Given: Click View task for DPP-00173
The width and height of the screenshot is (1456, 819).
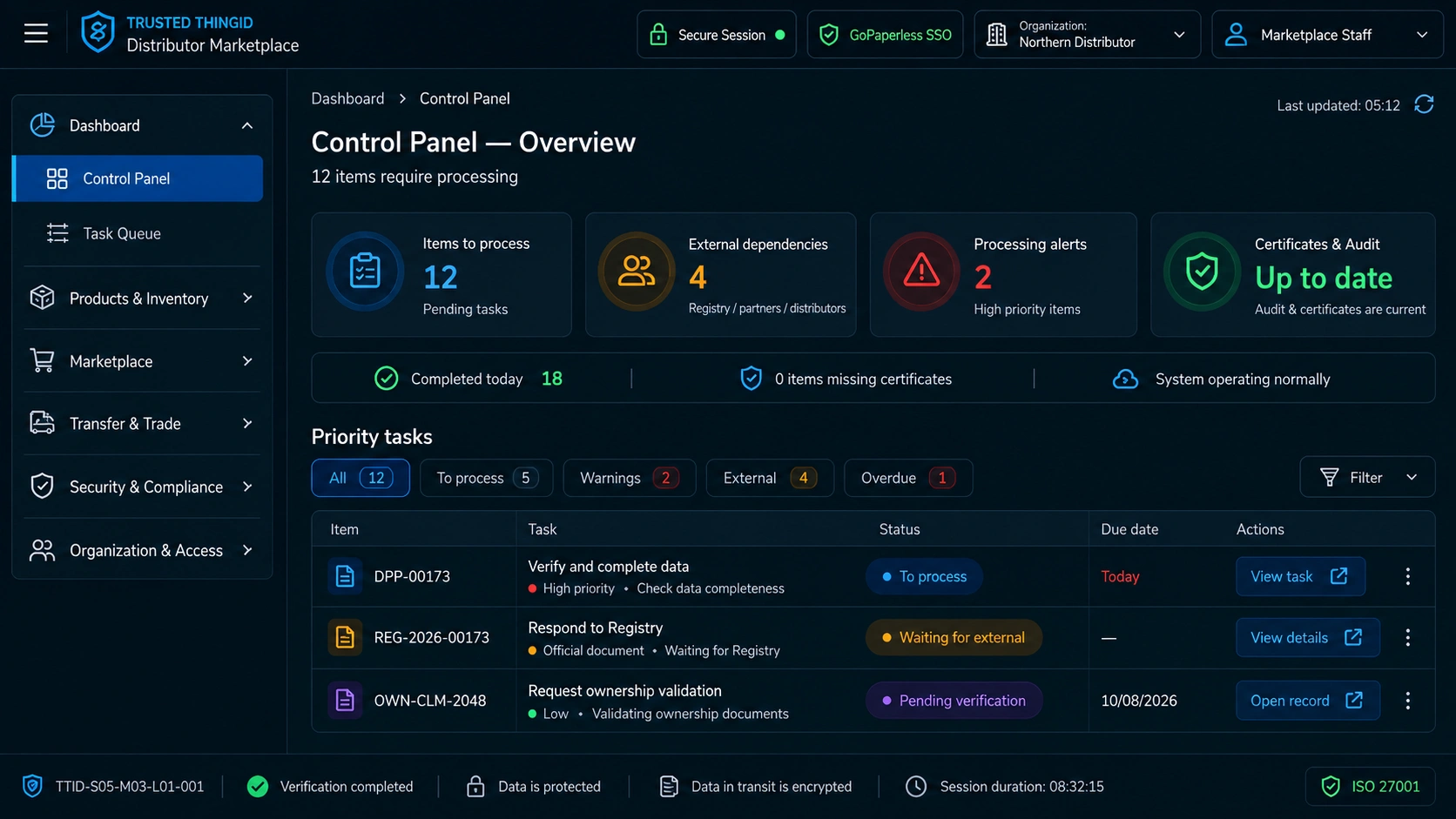Looking at the screenshot, I should click(1300, 576).
